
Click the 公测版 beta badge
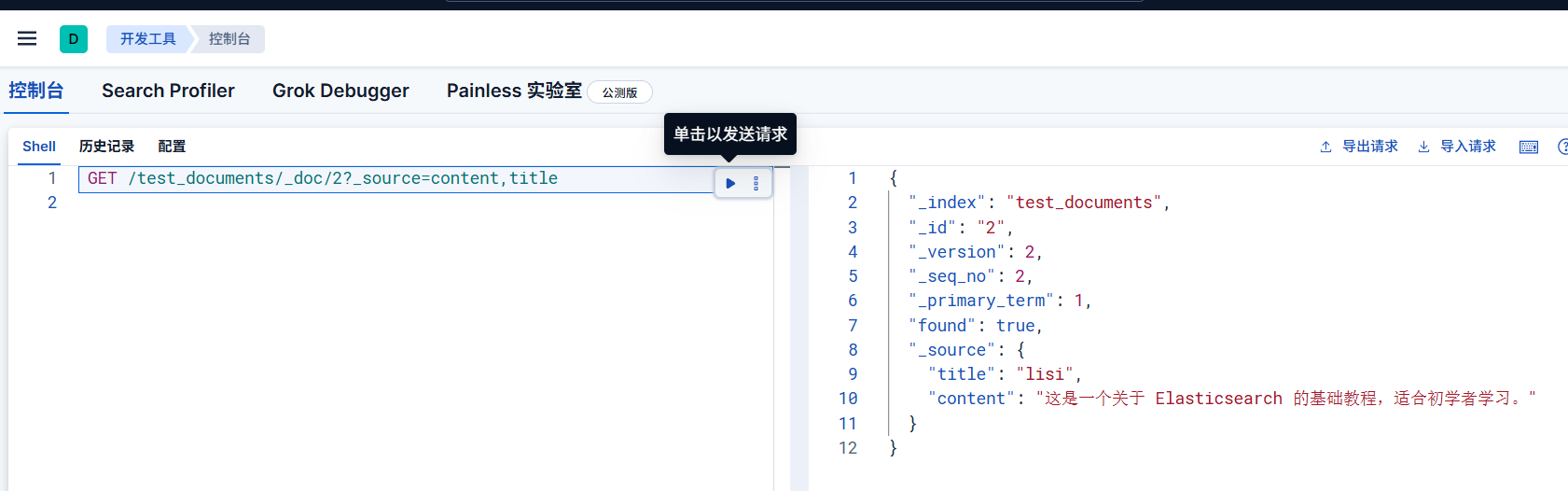619,92
